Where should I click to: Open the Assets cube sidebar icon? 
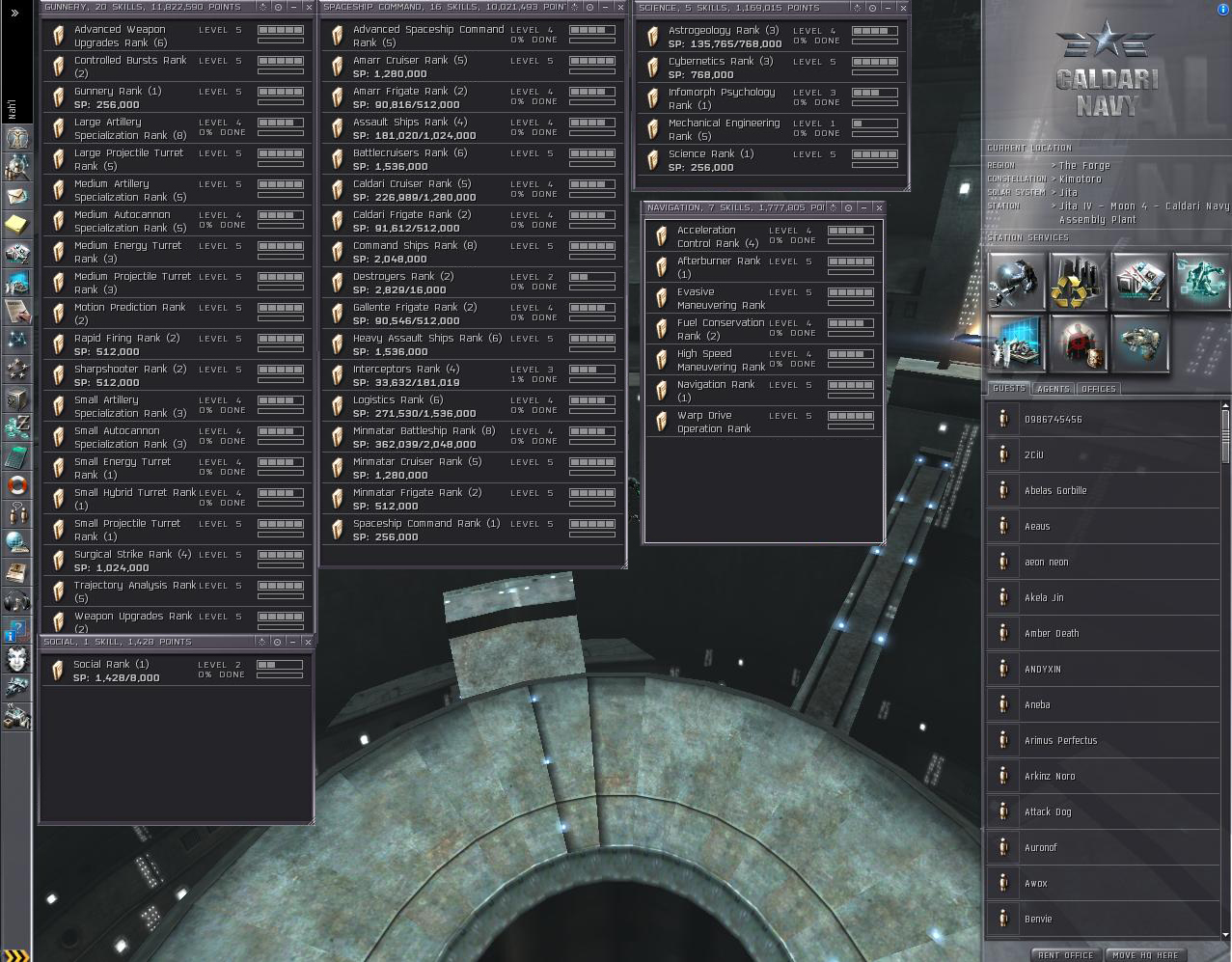pyautogui.click(x=16, y=398)
